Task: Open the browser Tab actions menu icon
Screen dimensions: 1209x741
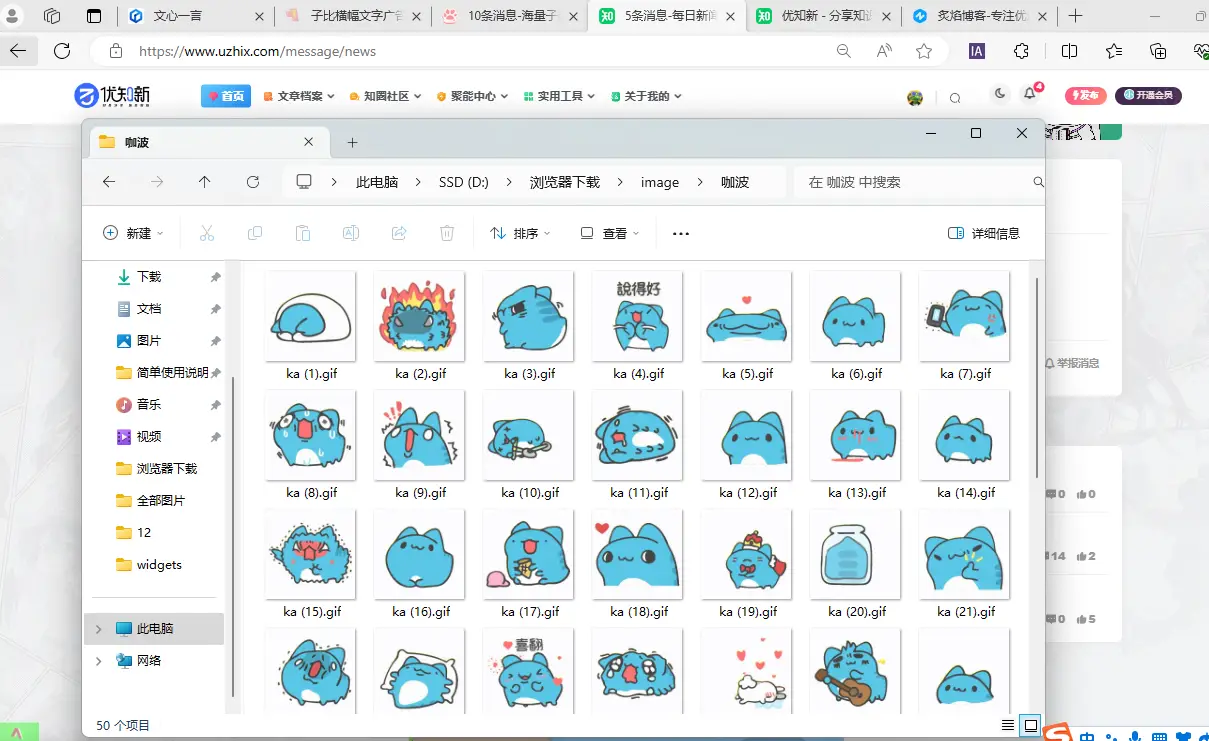Action: point(94,16)
